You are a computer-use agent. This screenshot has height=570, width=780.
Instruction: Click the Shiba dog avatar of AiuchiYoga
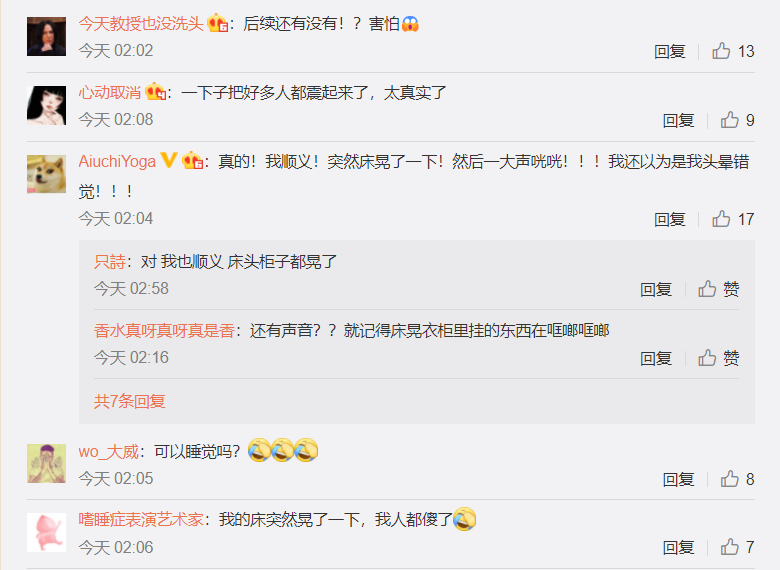(x=46, y=174)
